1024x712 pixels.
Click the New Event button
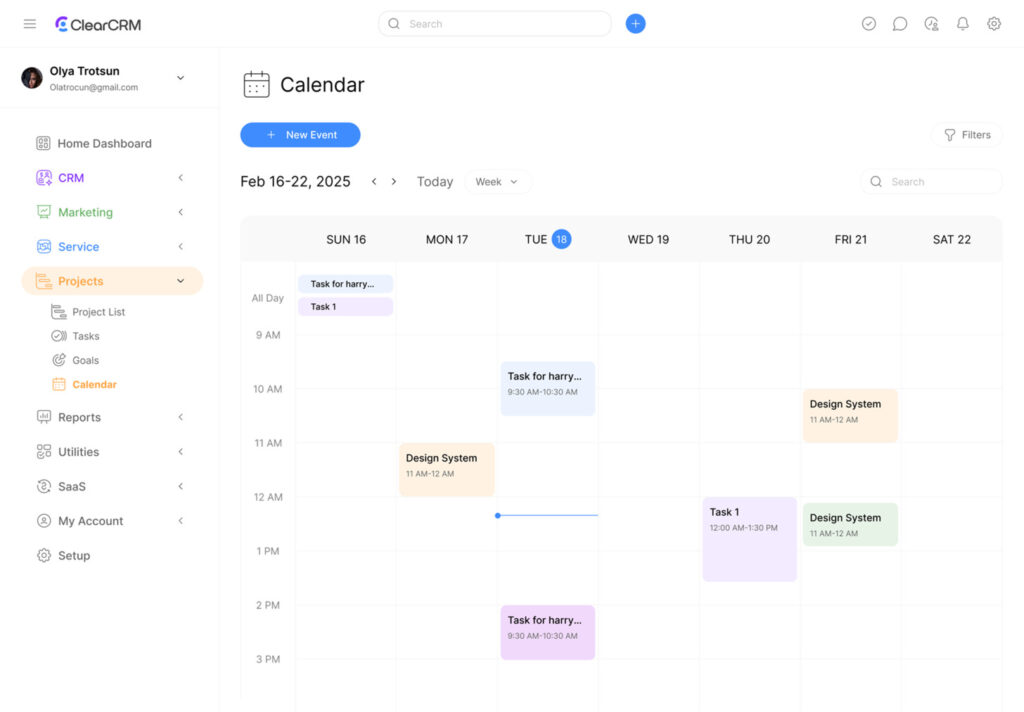300,135
